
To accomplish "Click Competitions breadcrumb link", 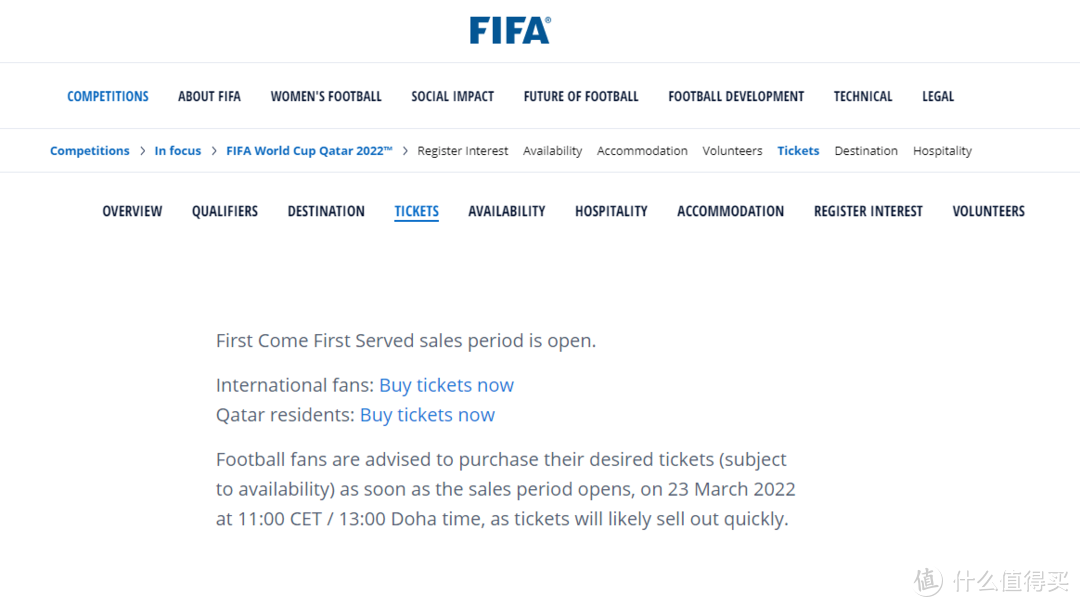I will tap(90, 151).
